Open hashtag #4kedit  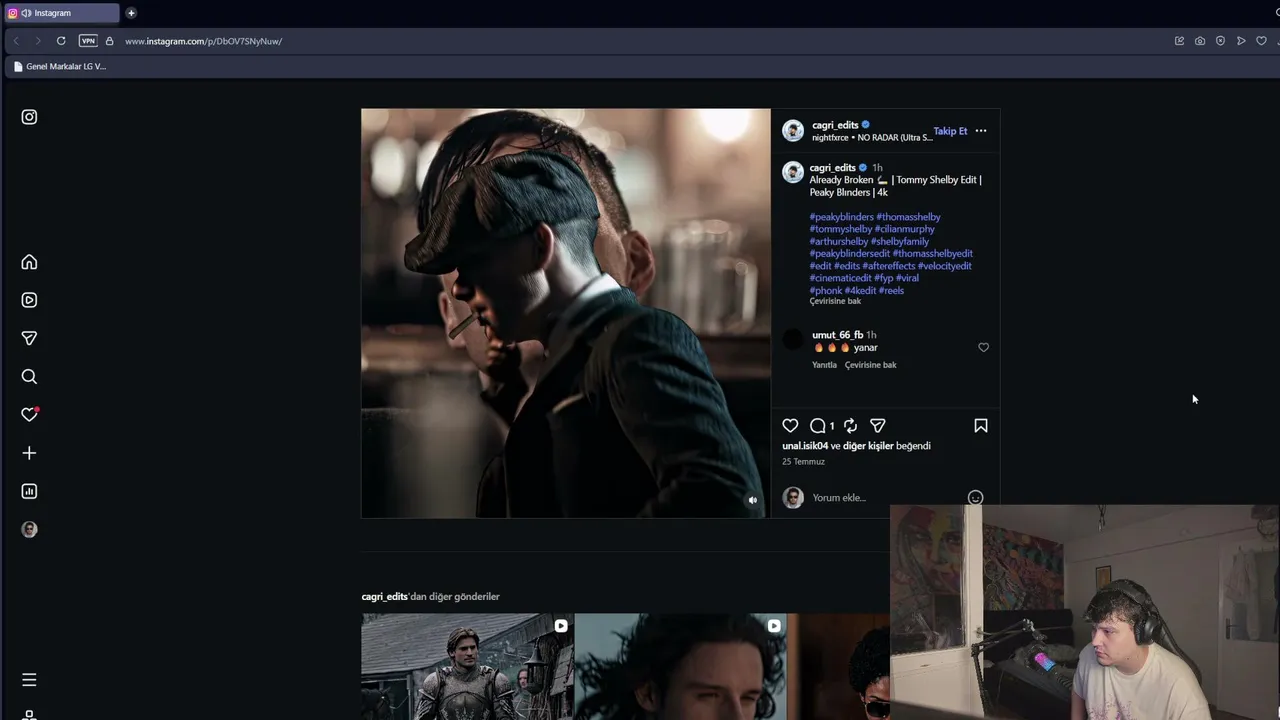860,291
